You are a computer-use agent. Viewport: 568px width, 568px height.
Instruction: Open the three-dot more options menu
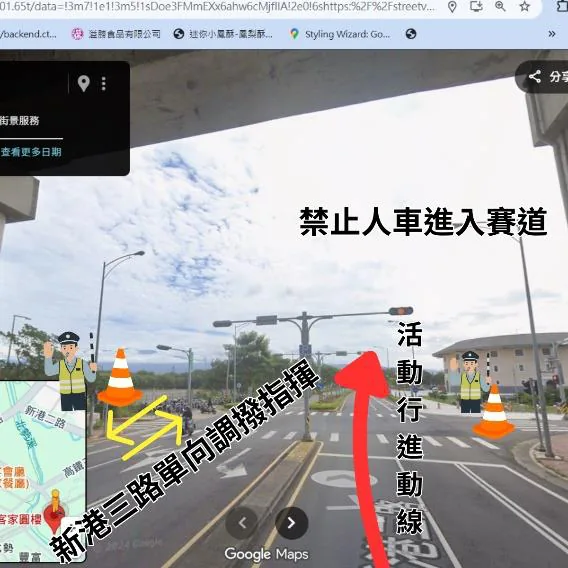pos(104,84)
